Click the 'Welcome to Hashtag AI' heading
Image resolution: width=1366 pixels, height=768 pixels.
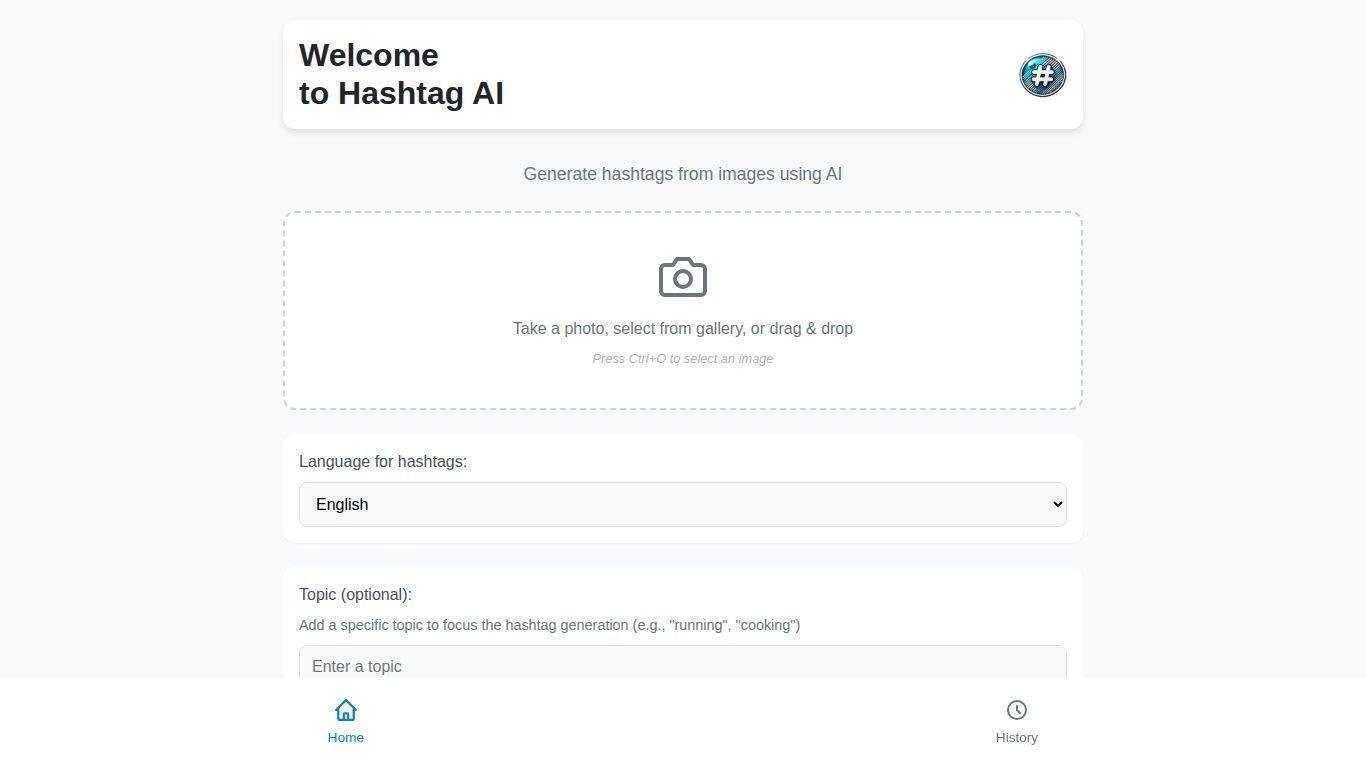pos(401,74)
